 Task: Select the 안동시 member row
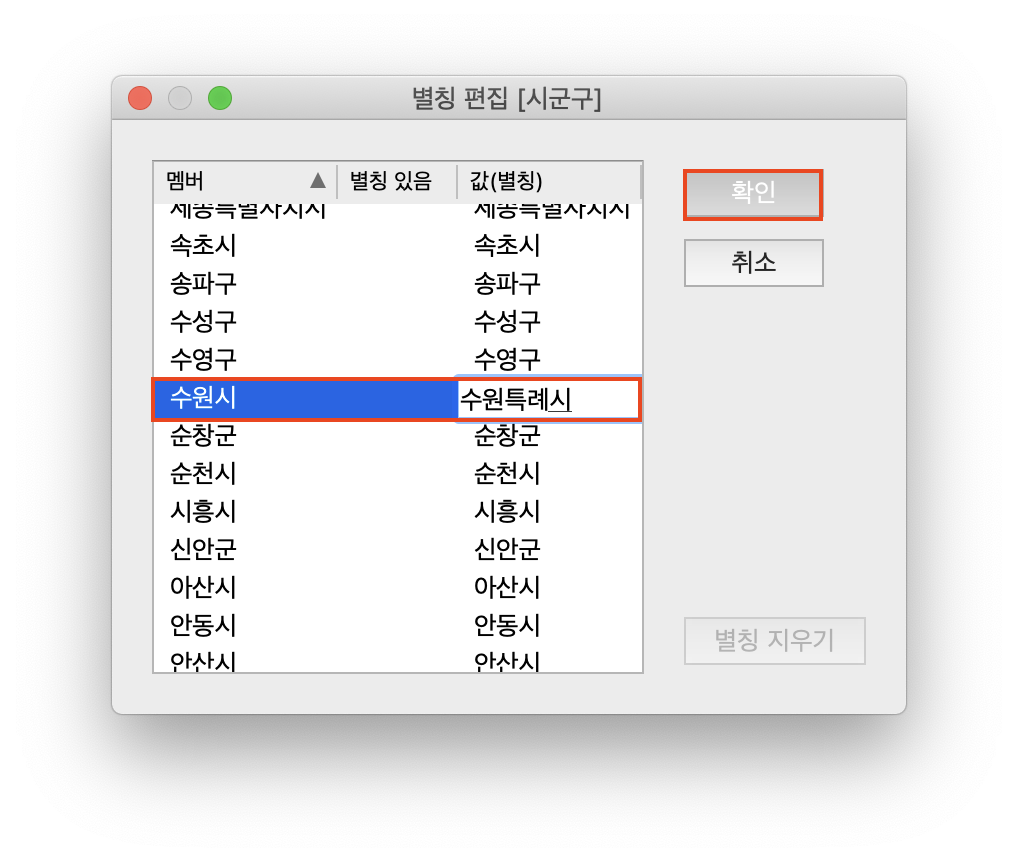coord(397,625)
